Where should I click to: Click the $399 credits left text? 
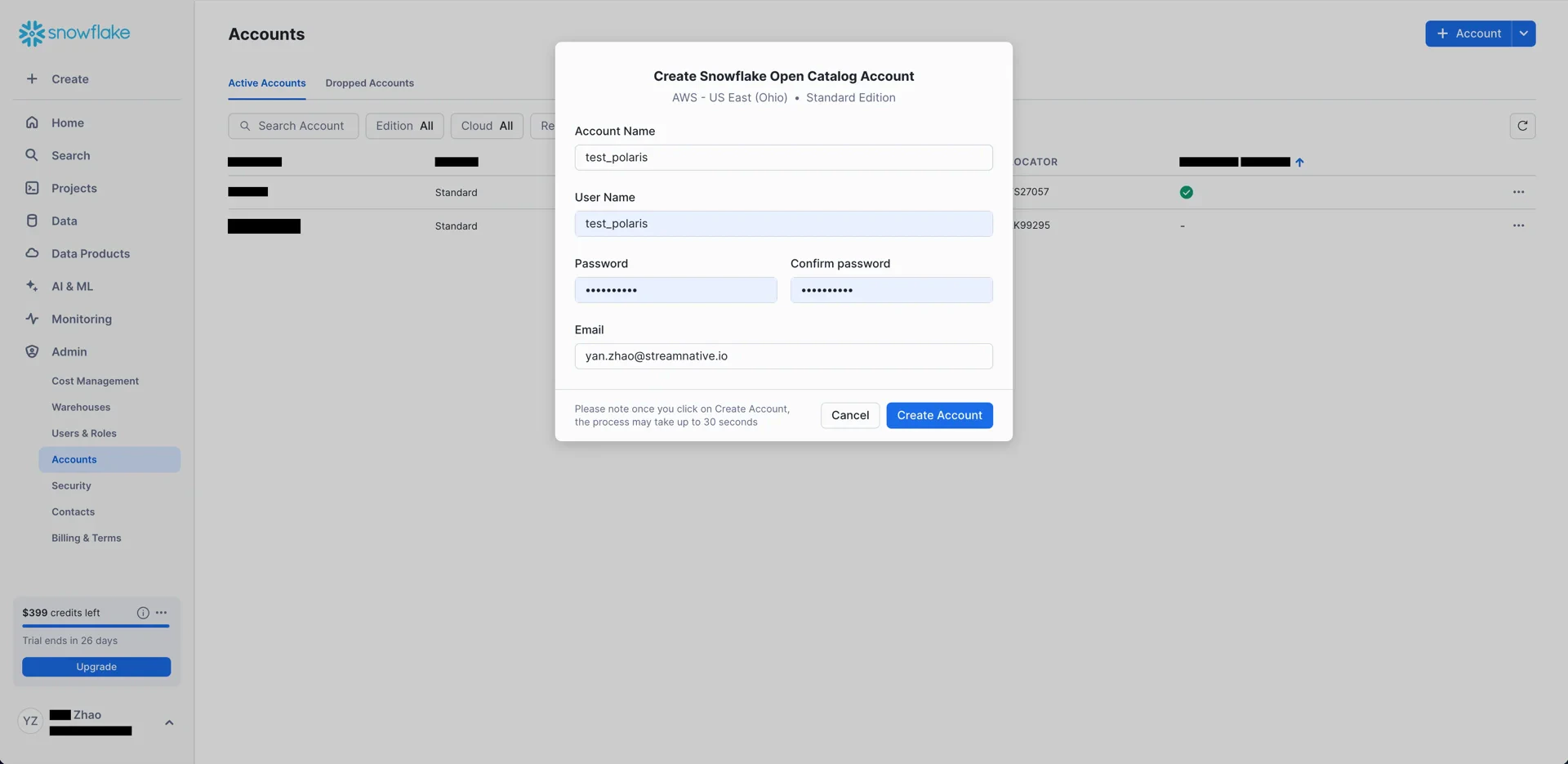click(61, 613)
